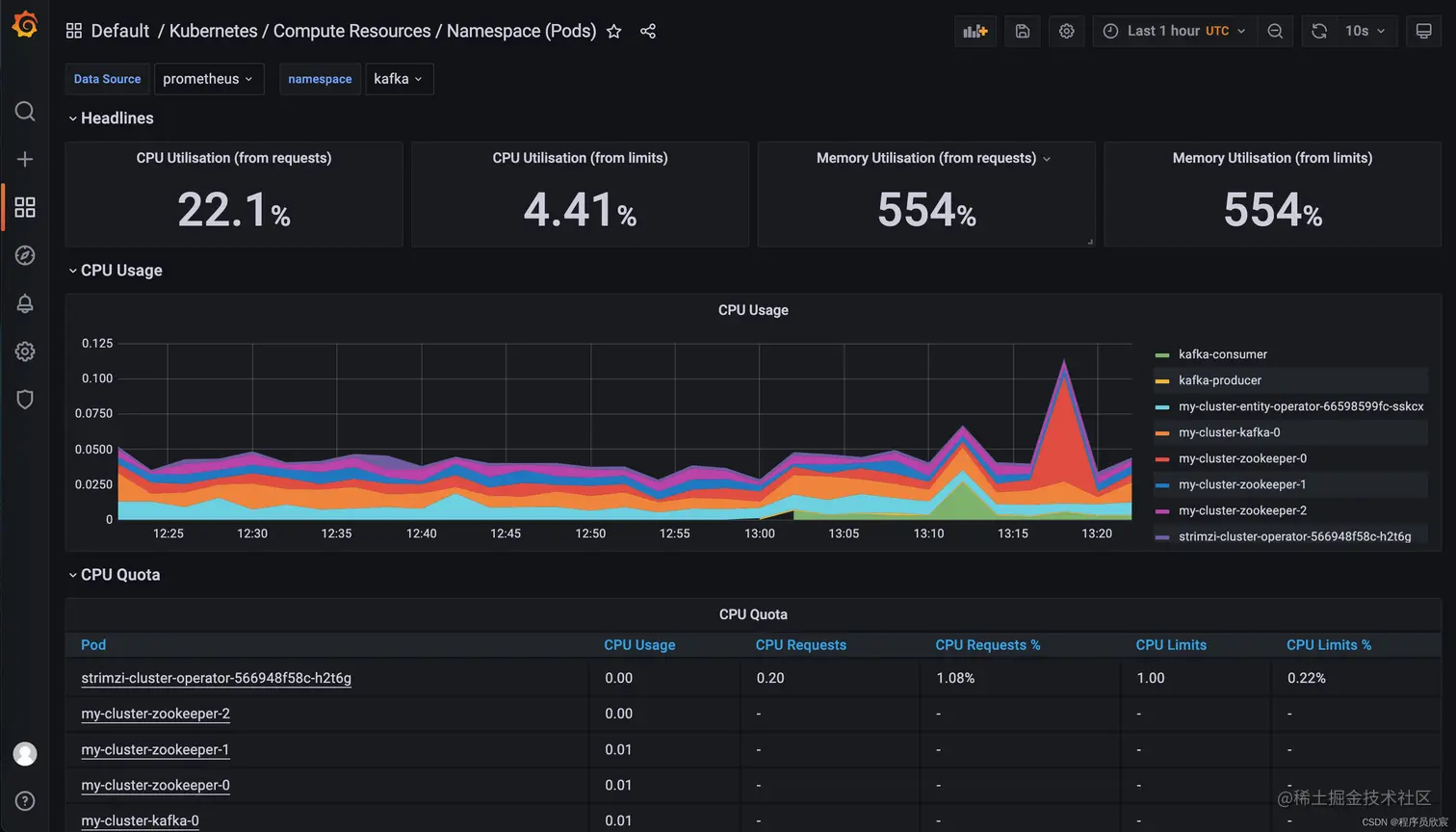Open strimzi-cluster-operator-566948f58c-h2t6g pod link

point(216,678)
